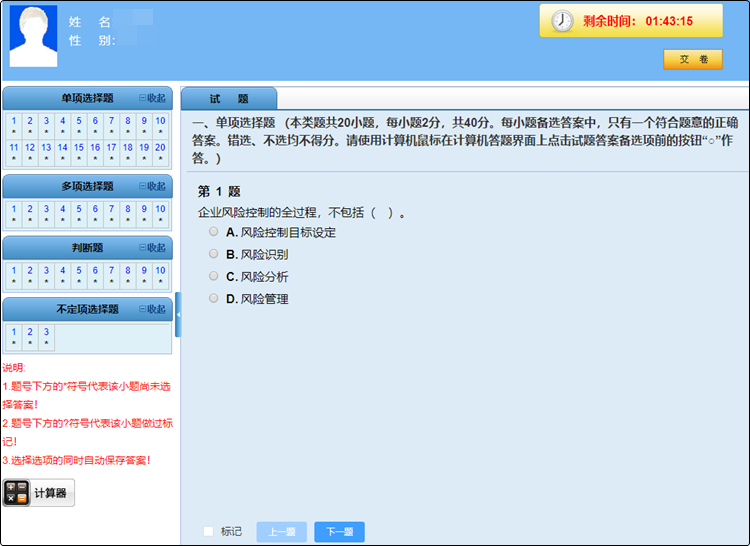Click the 姓名 label in header
The height and width of the screenshot is (546, 750).
click(89, 22)
